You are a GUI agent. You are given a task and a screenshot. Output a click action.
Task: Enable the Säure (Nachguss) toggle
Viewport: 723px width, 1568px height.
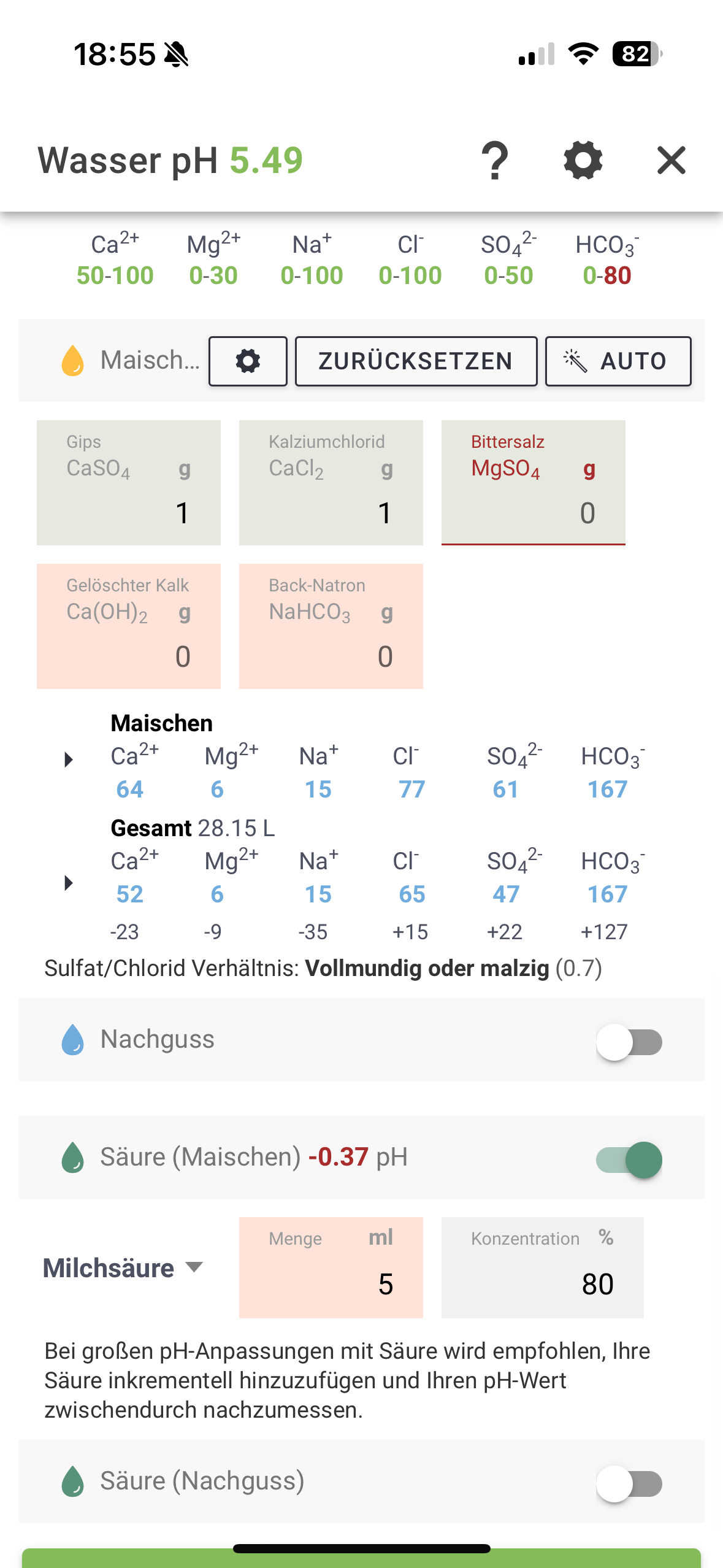click(x=629, y=1483)
